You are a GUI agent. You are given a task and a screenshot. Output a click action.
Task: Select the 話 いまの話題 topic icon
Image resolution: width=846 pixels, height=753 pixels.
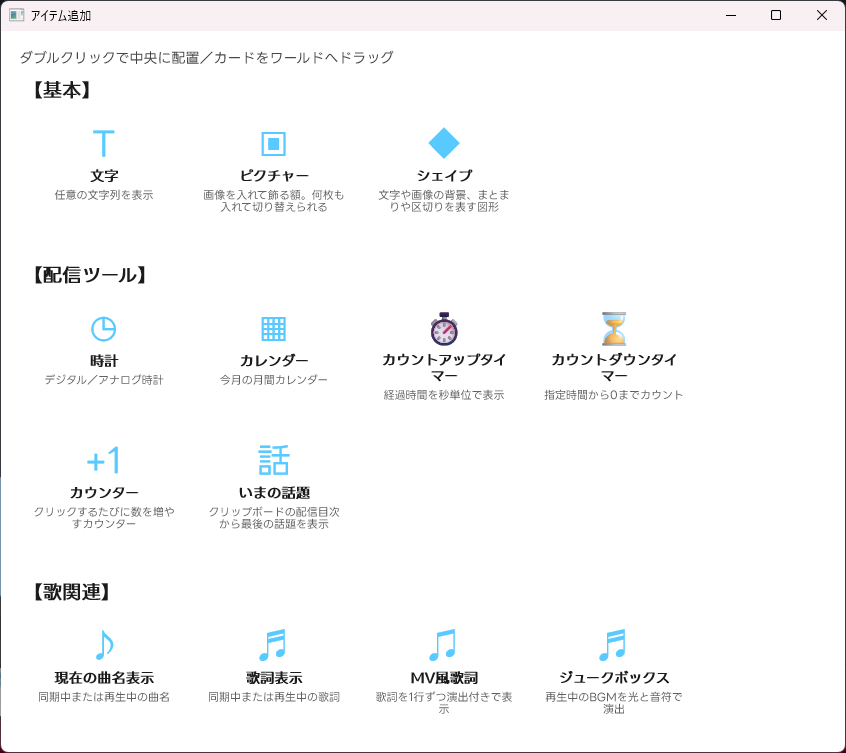274,460
